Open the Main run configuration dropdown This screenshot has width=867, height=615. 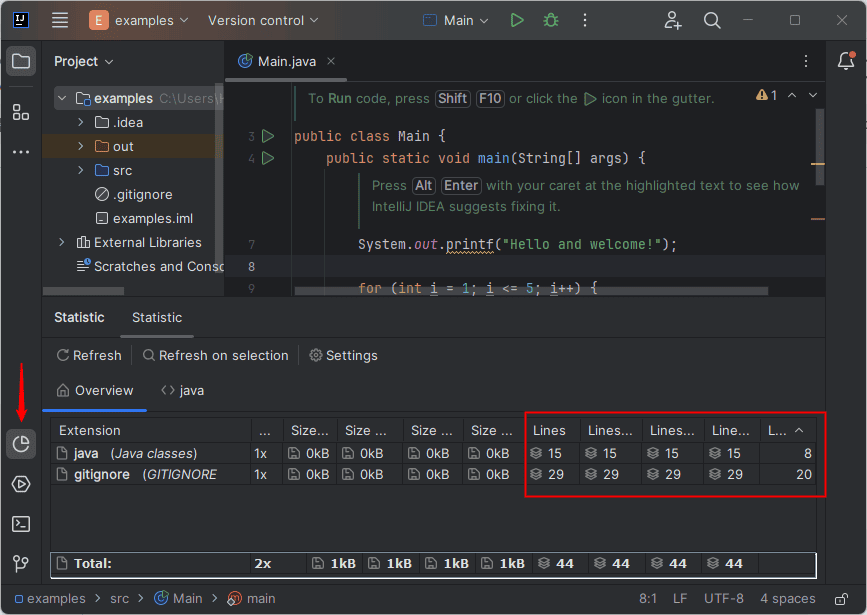click(457, 20)
